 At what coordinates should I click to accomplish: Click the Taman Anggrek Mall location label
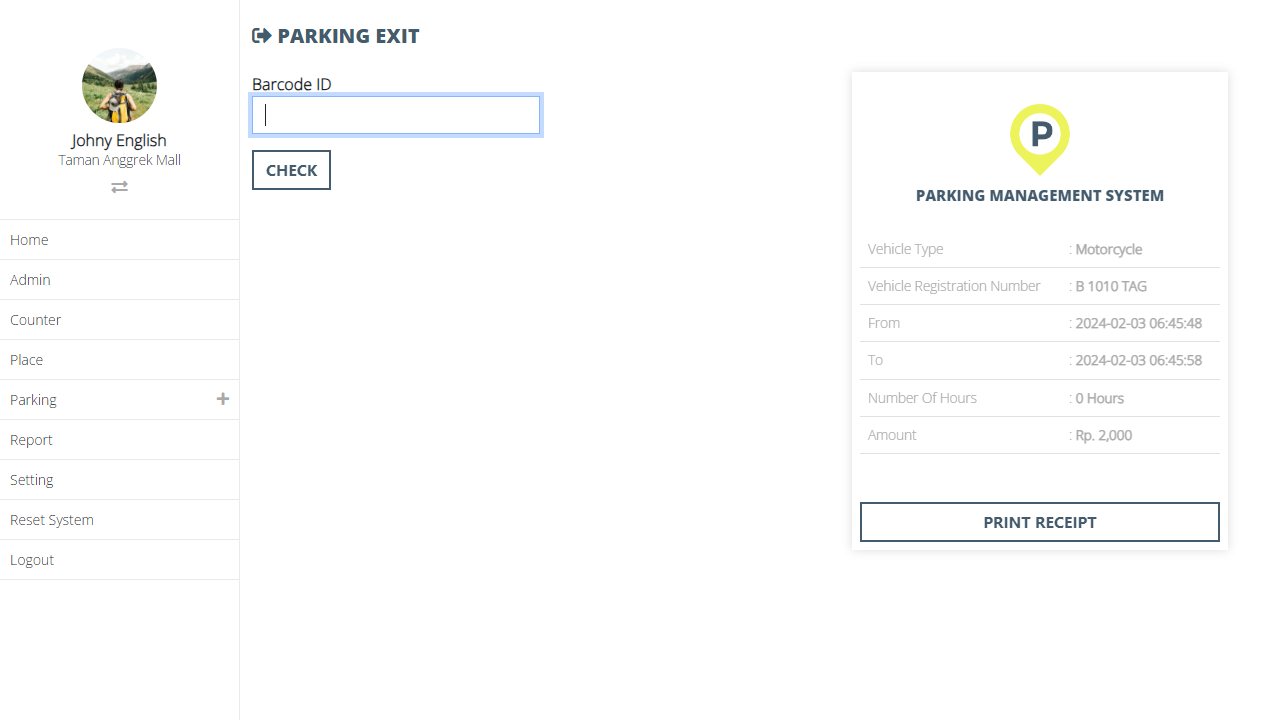click(x=119, y=160)
